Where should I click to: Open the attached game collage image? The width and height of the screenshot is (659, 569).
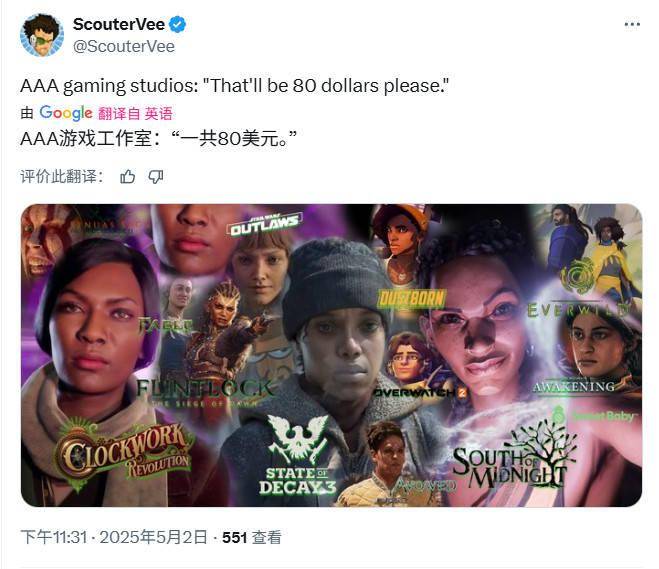click(x=331, y=355)
